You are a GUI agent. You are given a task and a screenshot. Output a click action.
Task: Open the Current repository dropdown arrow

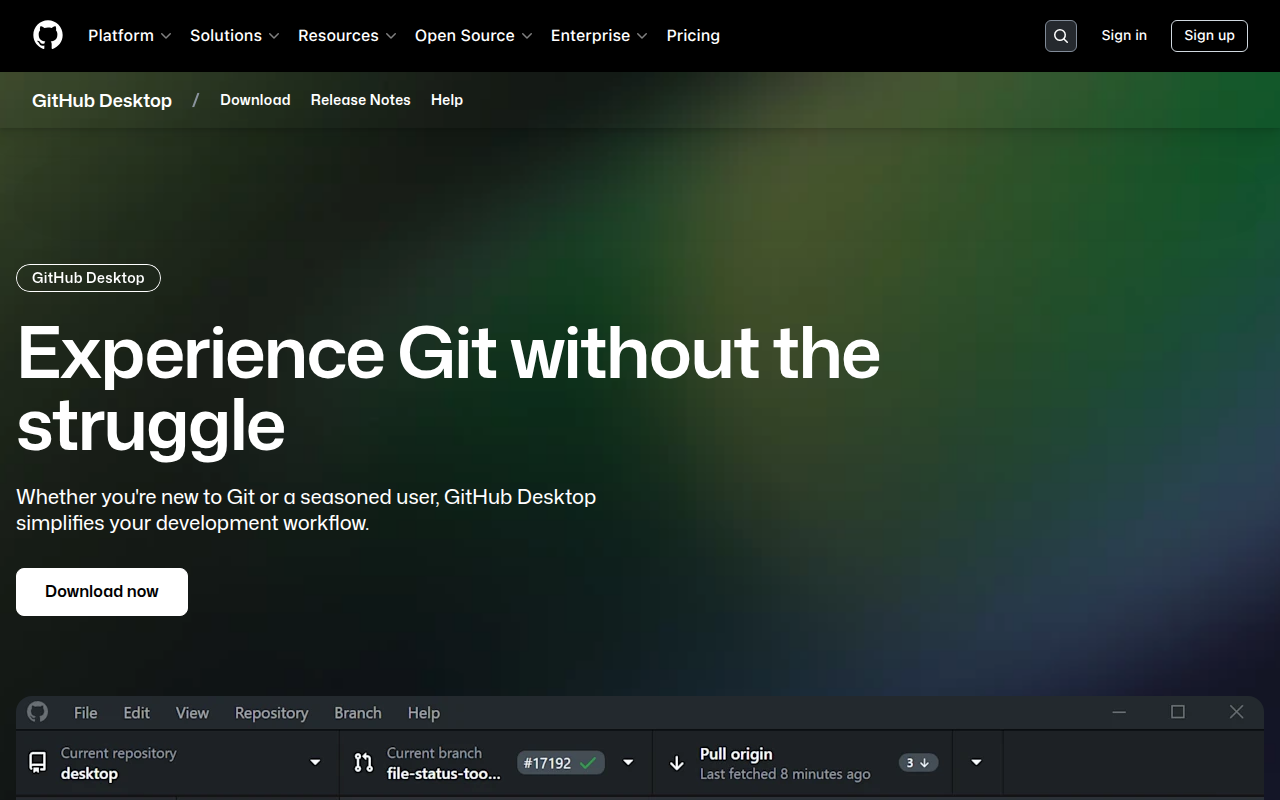pos(315,763)
